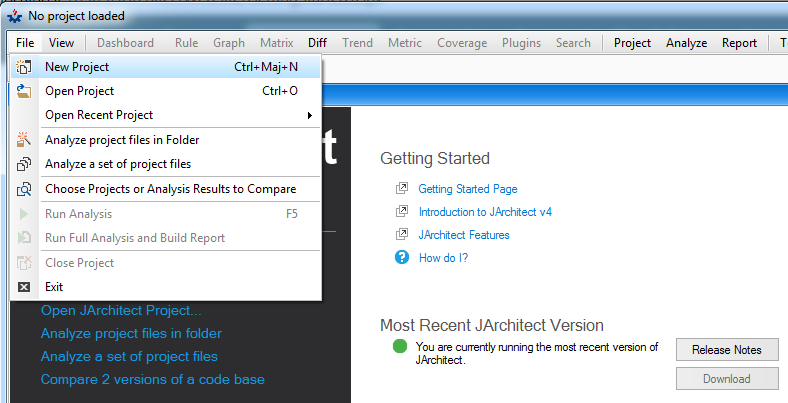Click Compare 2 versions of a code base link

[x=153, y=379]
